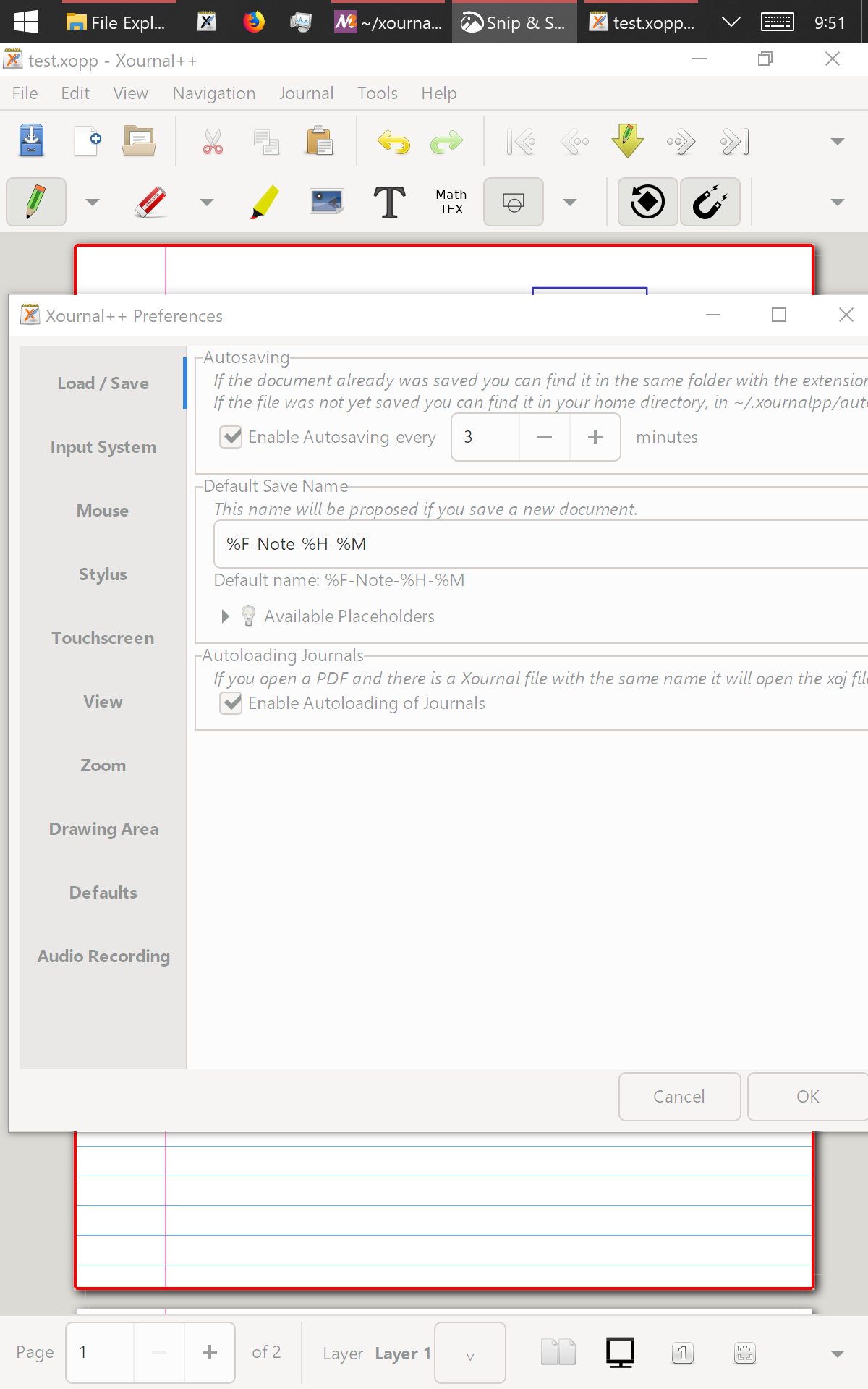The width and height of the screenshot is (868, 1389).
Task: Click the Paste clipboard icon
Action: tap(319, 141)
